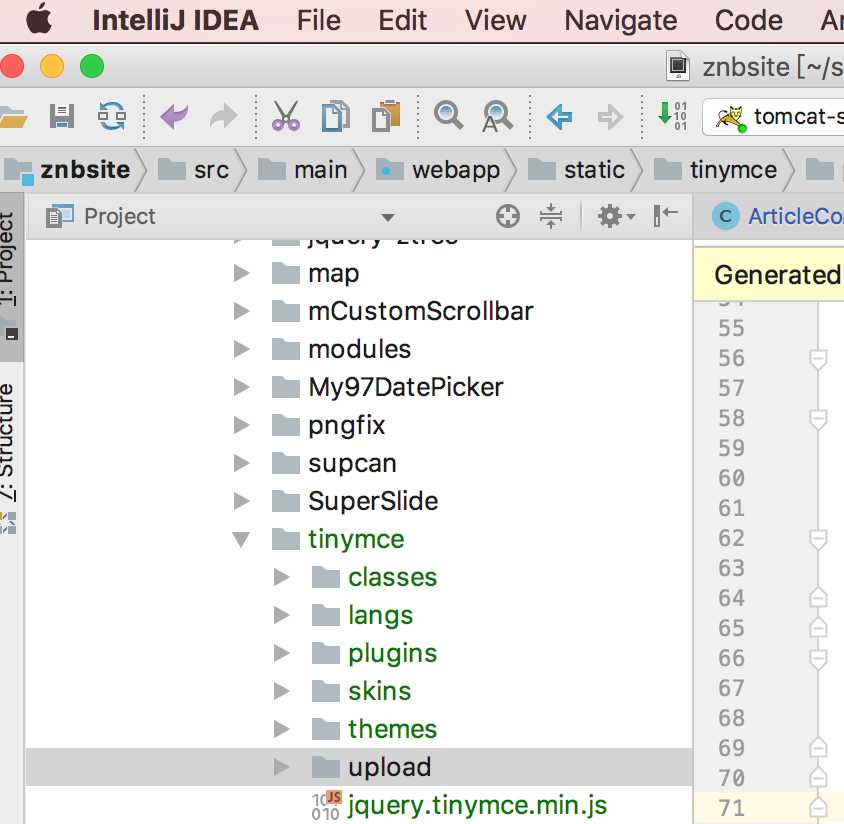
Task: Click the Redo gray arrow icon
Action: click(223, 116)
